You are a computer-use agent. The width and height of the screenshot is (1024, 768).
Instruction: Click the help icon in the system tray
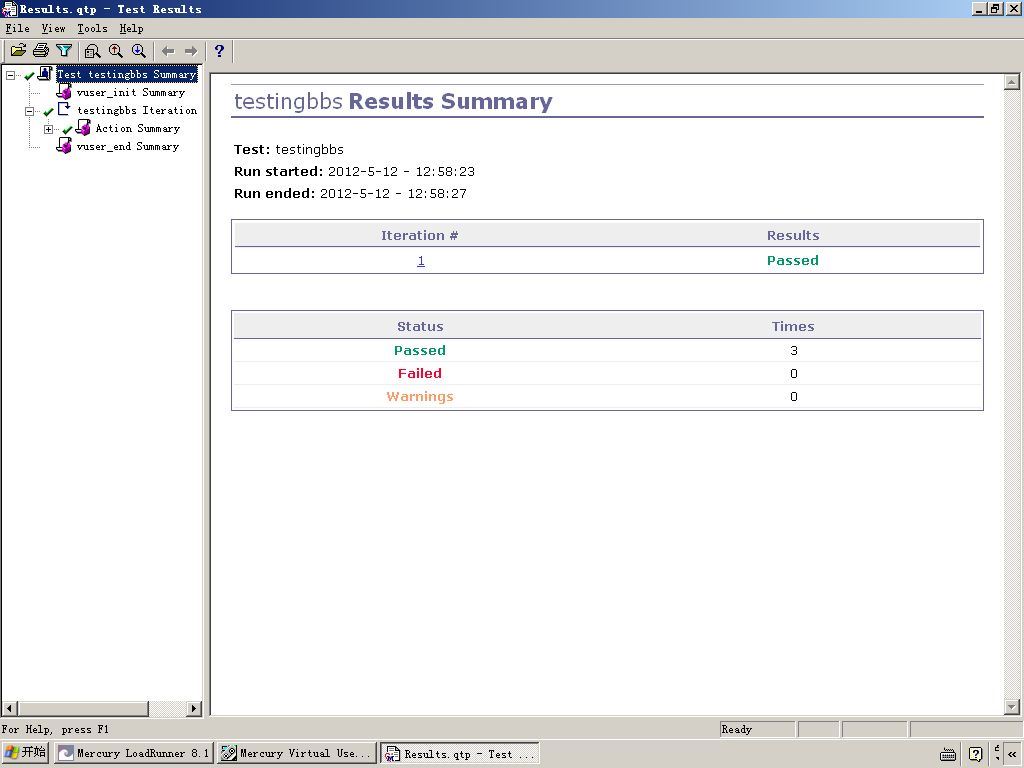[976, 754]
